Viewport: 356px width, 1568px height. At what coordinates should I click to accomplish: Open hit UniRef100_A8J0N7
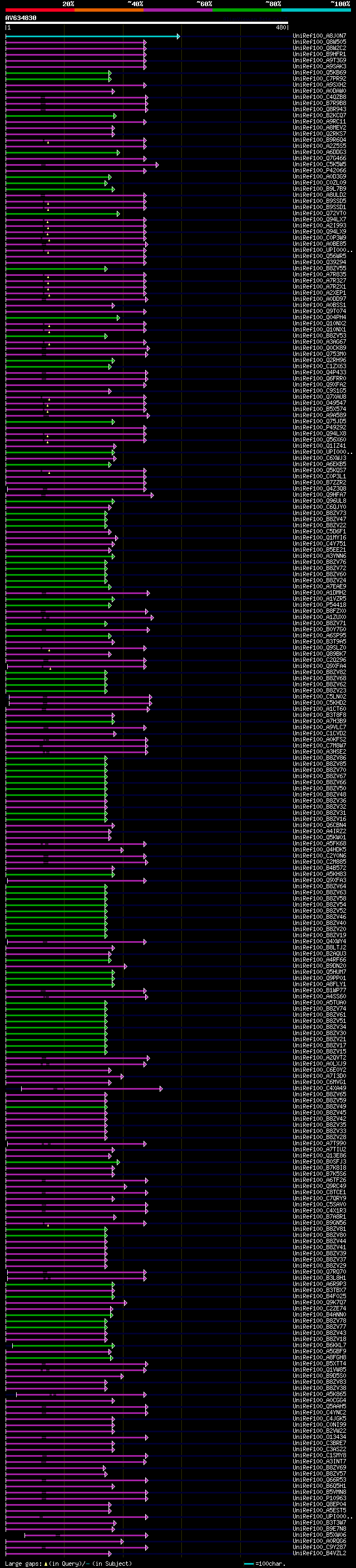319,36
